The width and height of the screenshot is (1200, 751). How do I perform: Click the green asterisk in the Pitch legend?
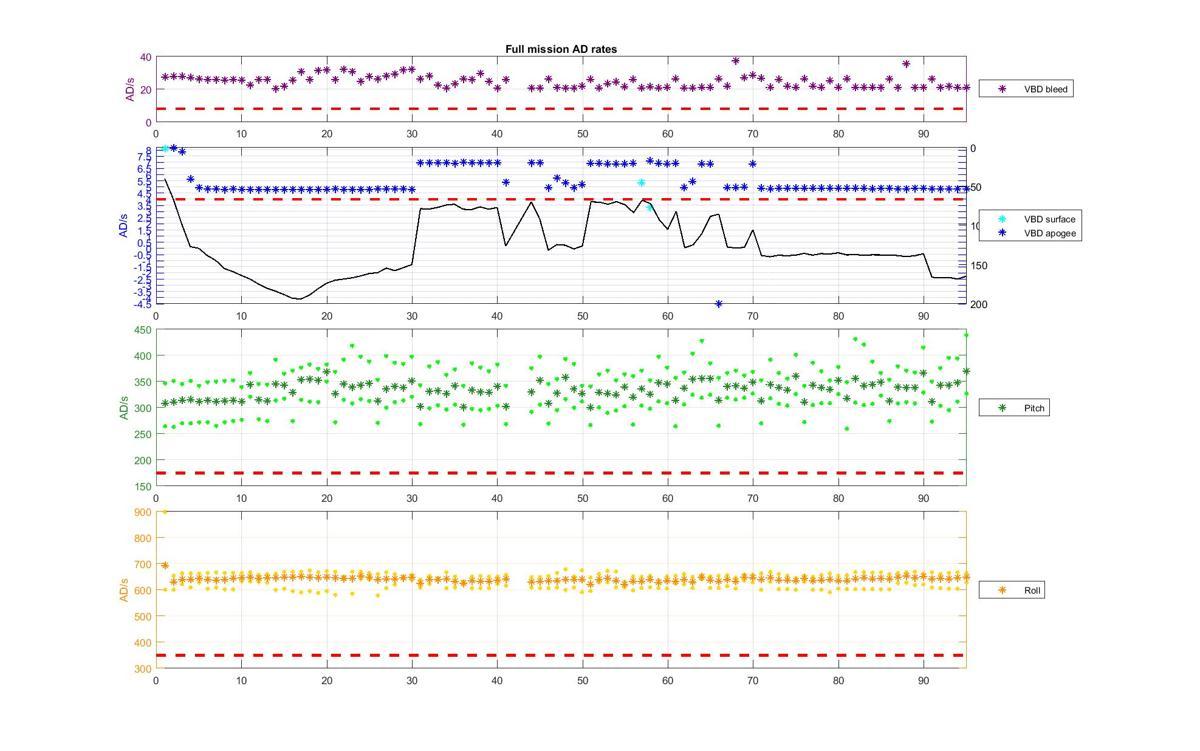[1002, 408]
